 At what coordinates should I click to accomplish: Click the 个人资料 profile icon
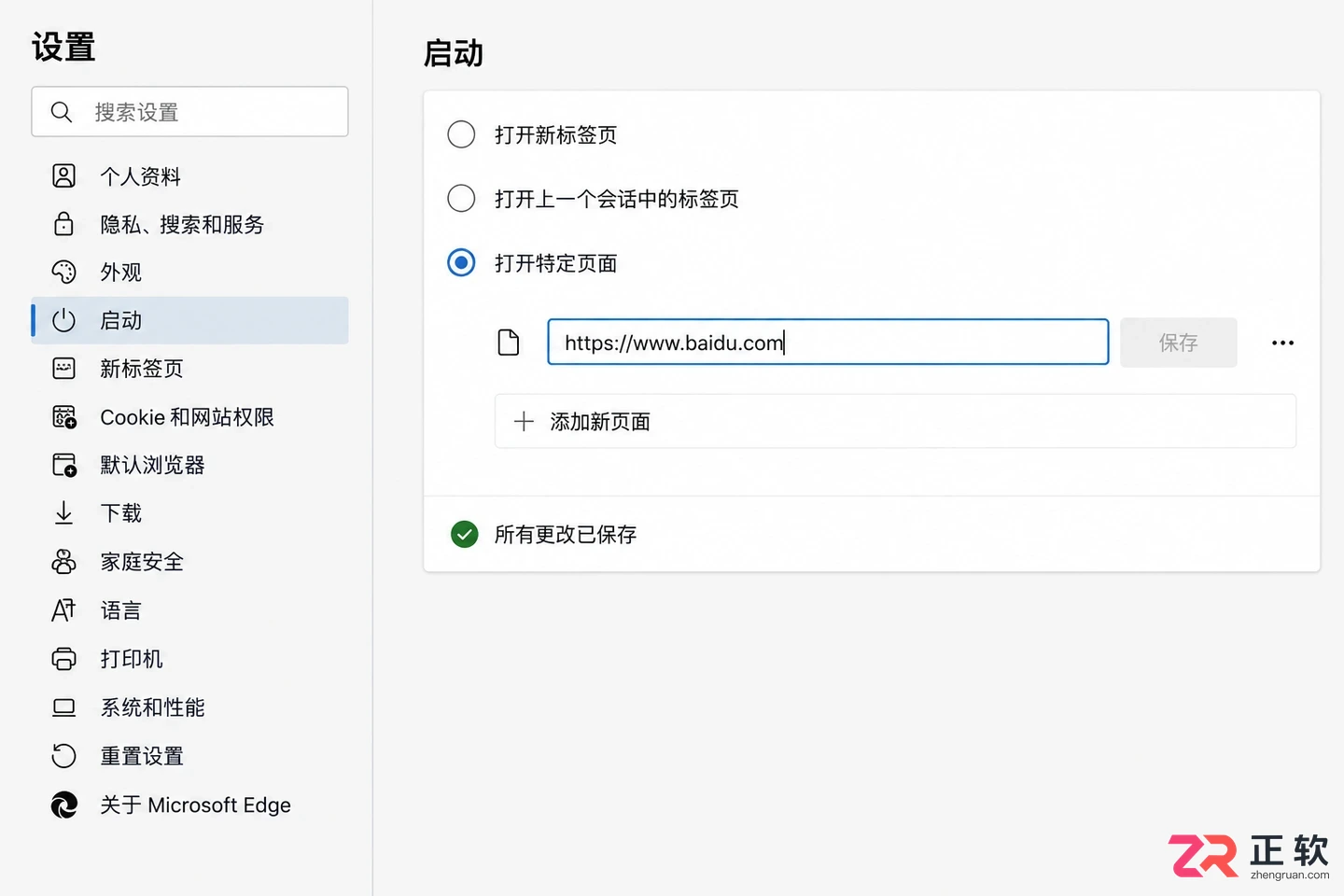pos(63,175)
